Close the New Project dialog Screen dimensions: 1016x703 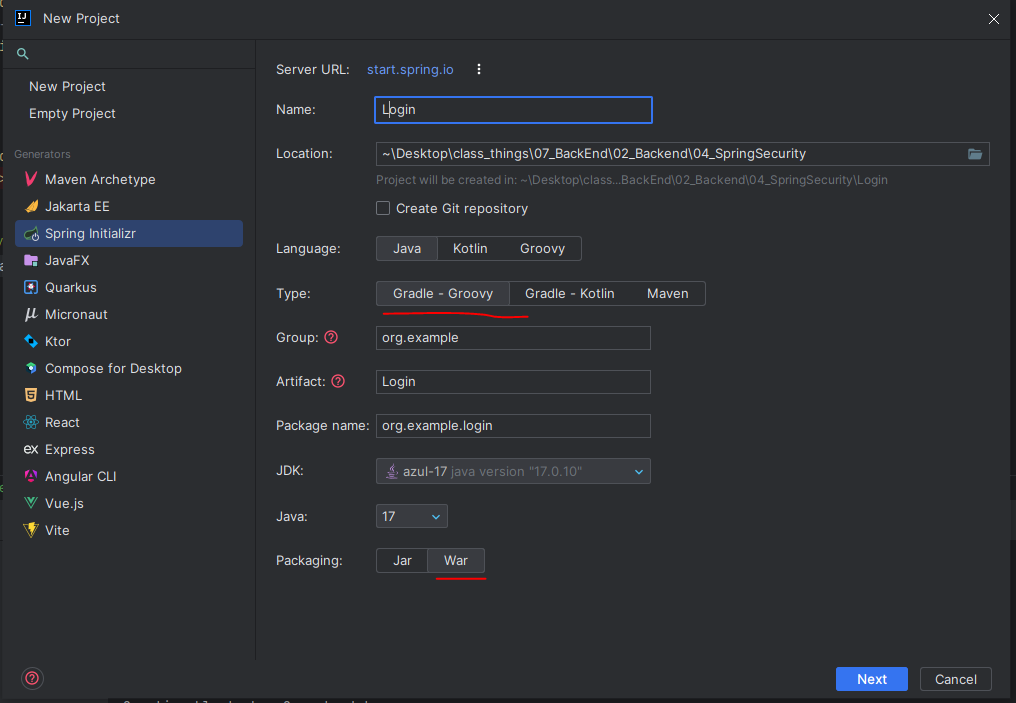point(993,19)
